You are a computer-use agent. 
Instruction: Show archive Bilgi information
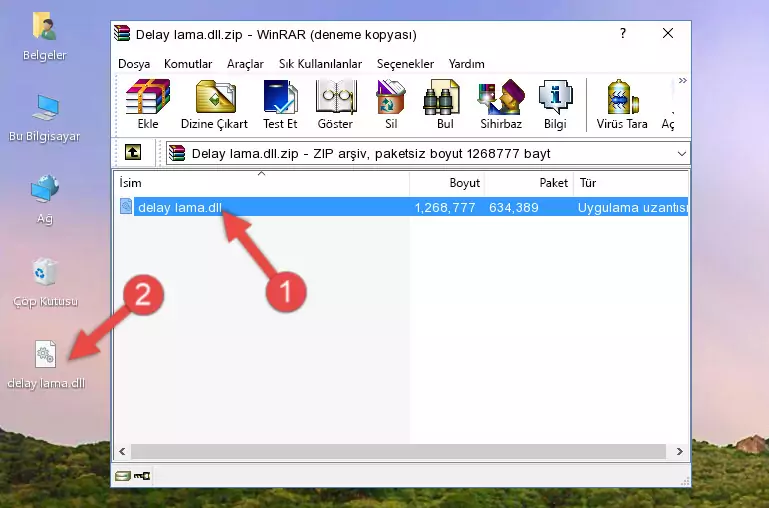[x=555, y=104]
